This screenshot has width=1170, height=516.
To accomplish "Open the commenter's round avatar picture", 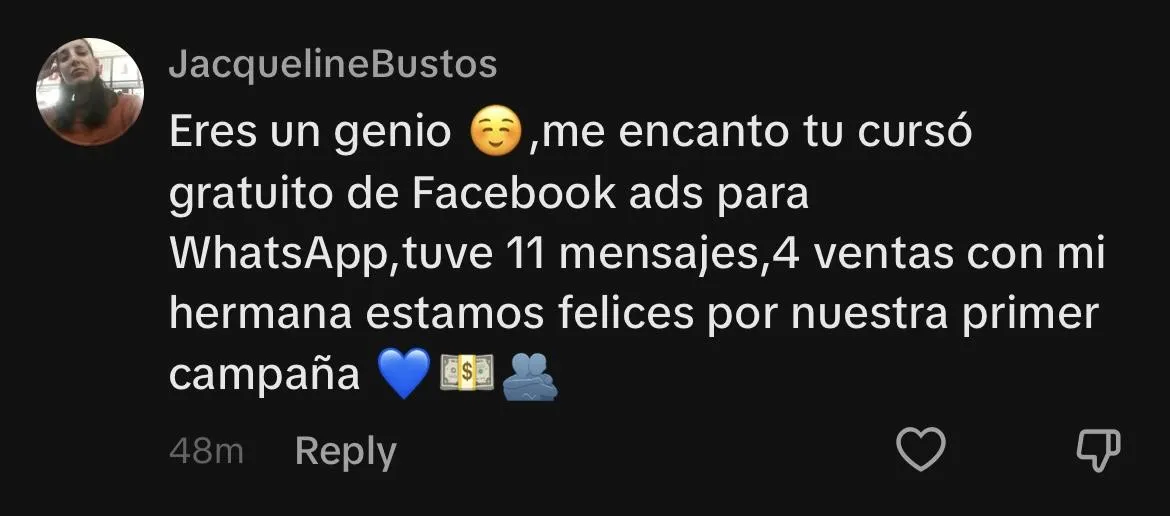I will 90,92.
